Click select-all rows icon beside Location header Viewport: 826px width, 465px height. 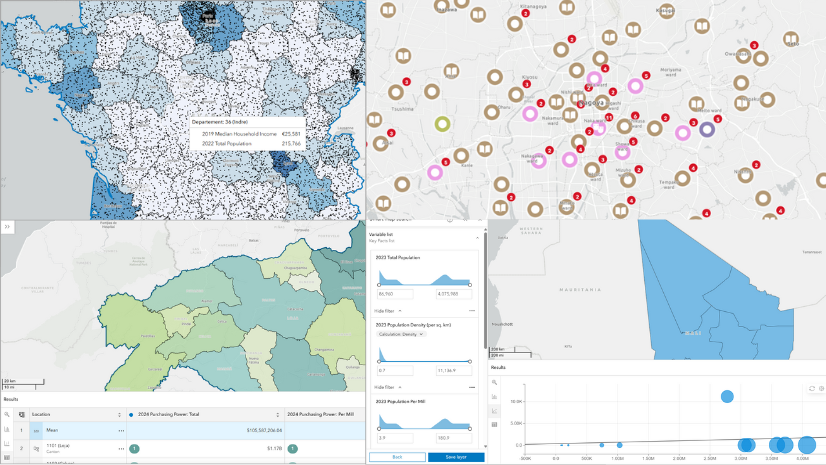click(x=22, y=415)
